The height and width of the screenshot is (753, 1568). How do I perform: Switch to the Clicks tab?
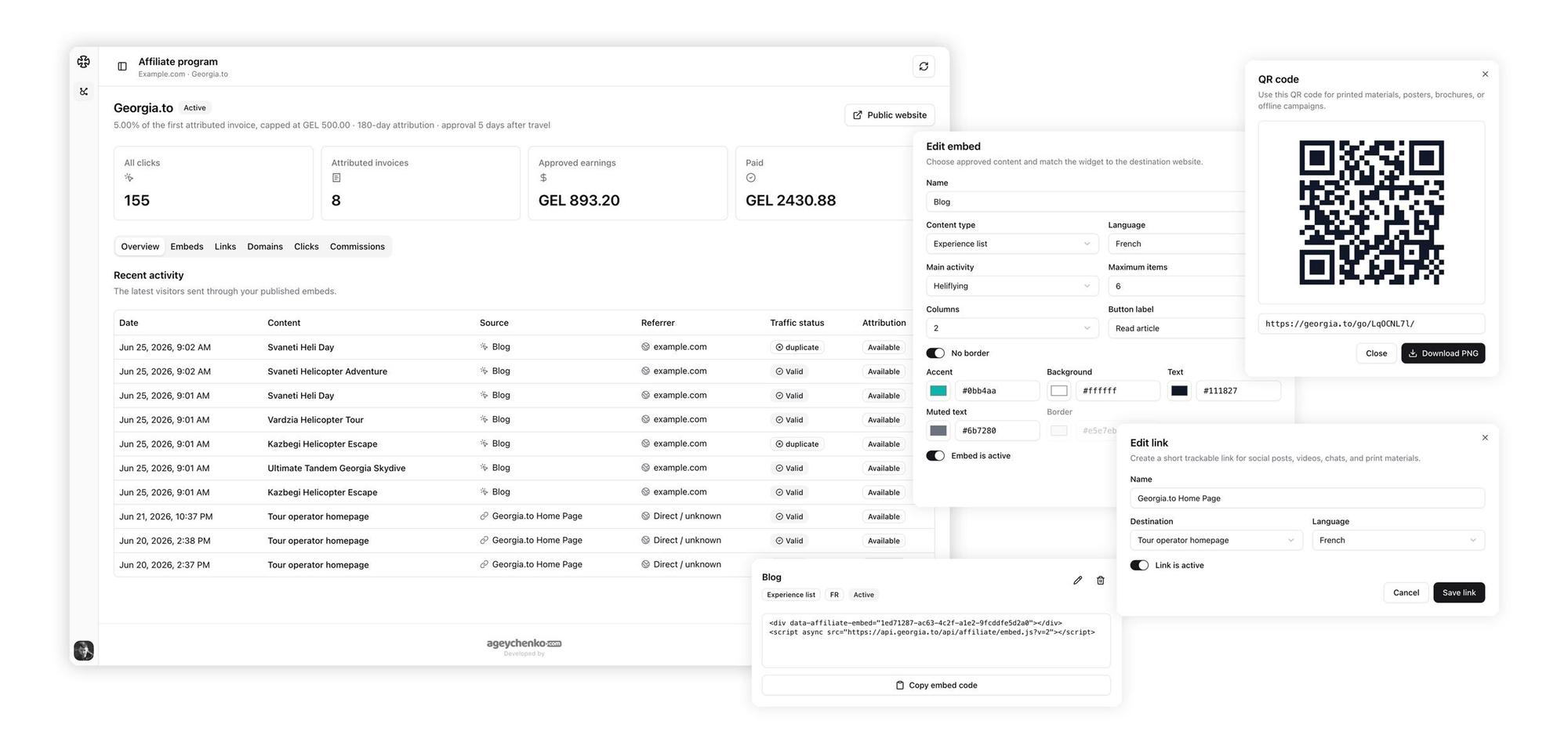pyautogui.click(x=307, y=247)
